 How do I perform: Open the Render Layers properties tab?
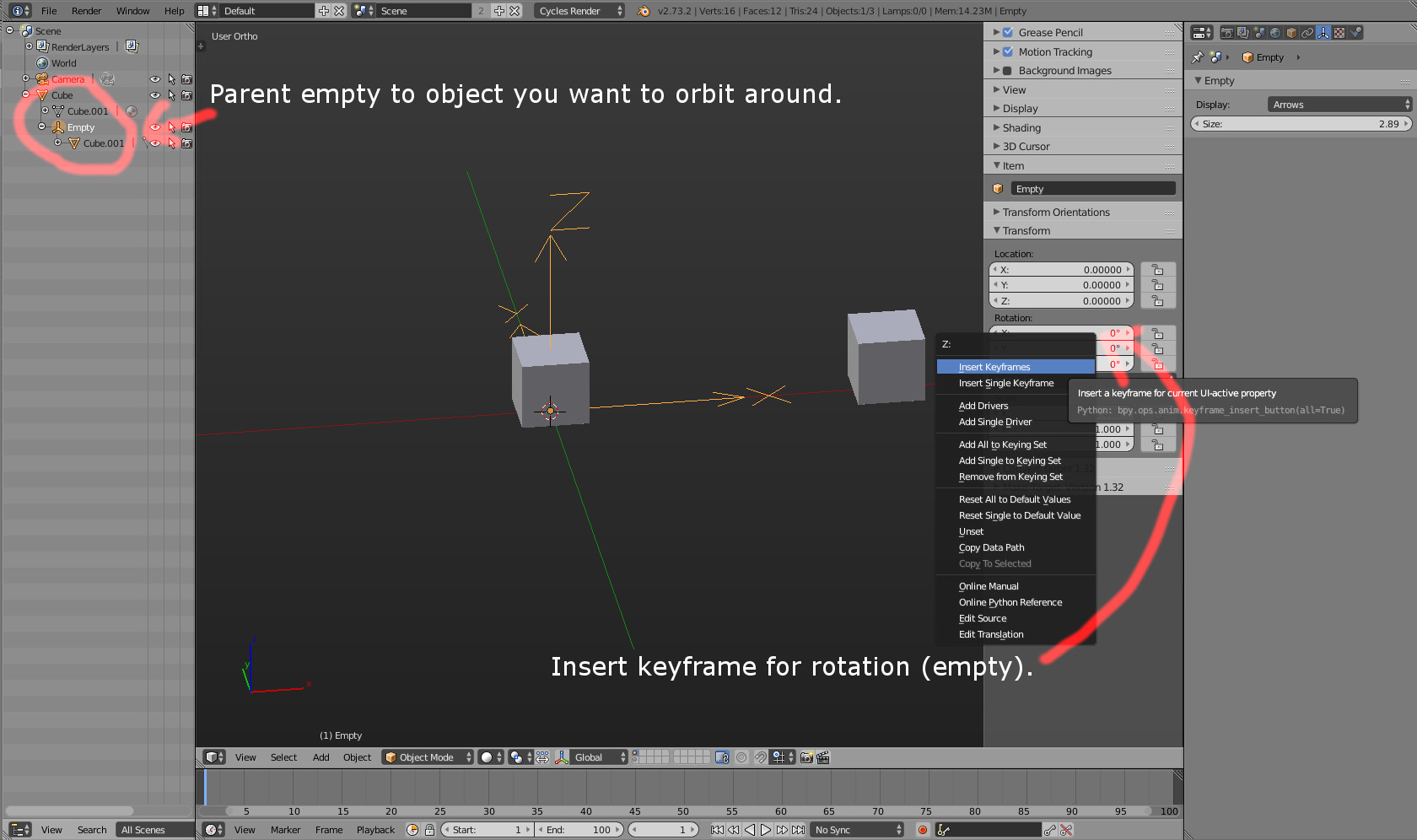[x=1243, y=33]
